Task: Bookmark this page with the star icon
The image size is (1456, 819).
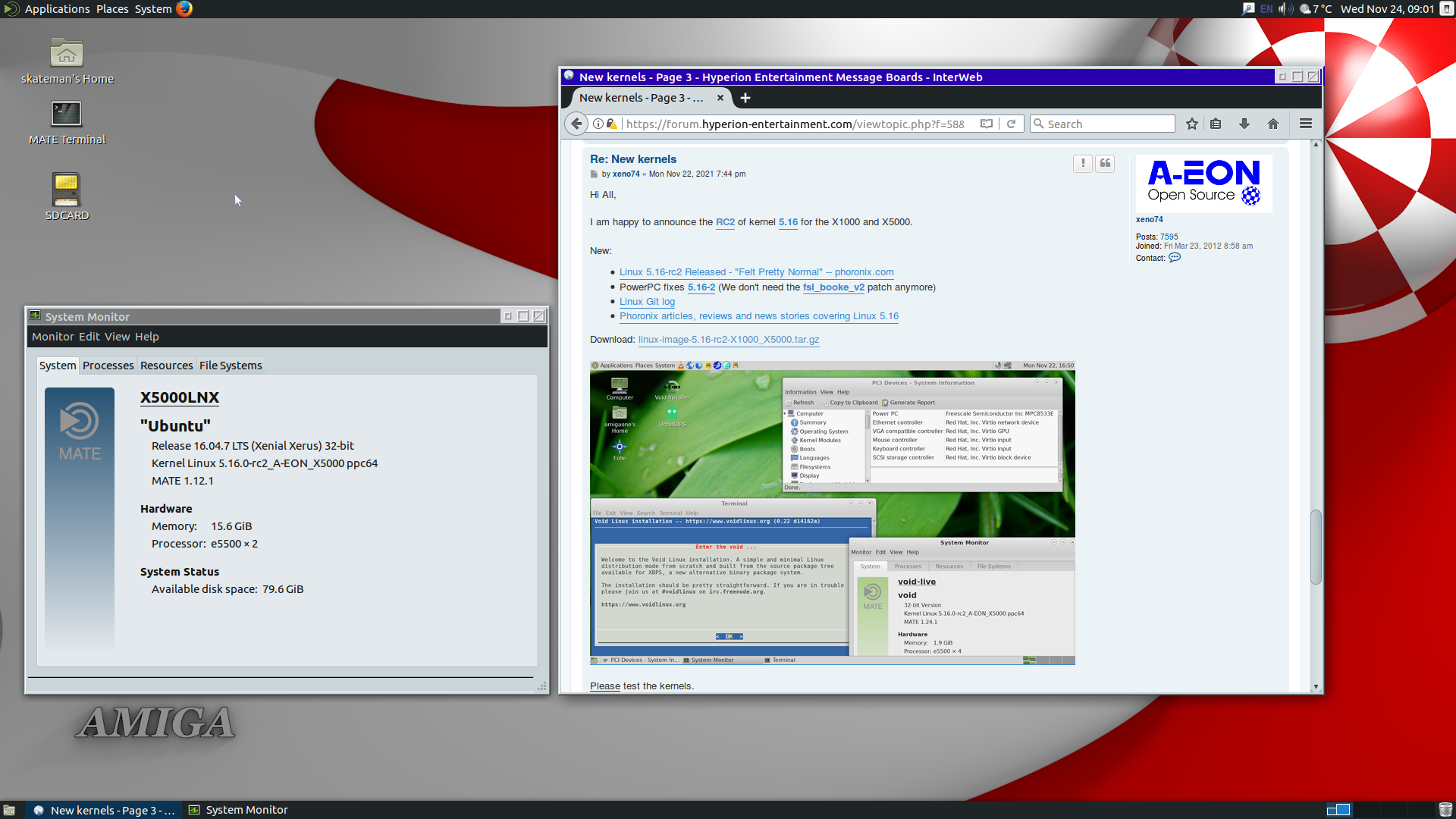Action: 1192,124
